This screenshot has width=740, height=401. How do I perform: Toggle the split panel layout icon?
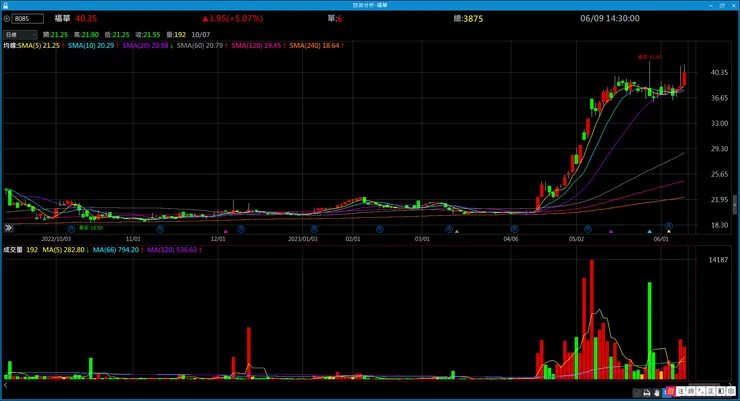(x=721, y=392)
